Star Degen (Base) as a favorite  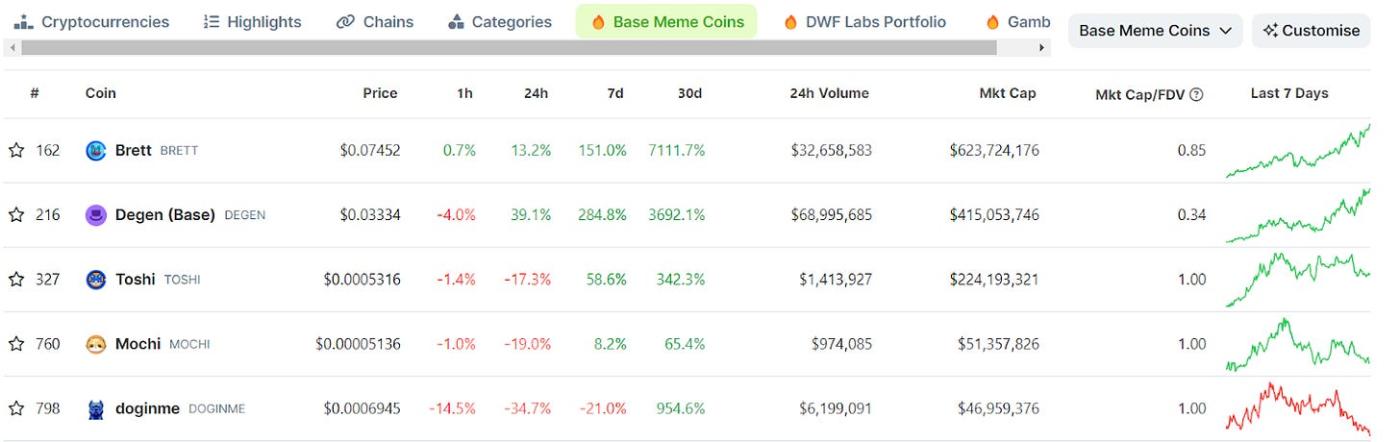[16, 215]
